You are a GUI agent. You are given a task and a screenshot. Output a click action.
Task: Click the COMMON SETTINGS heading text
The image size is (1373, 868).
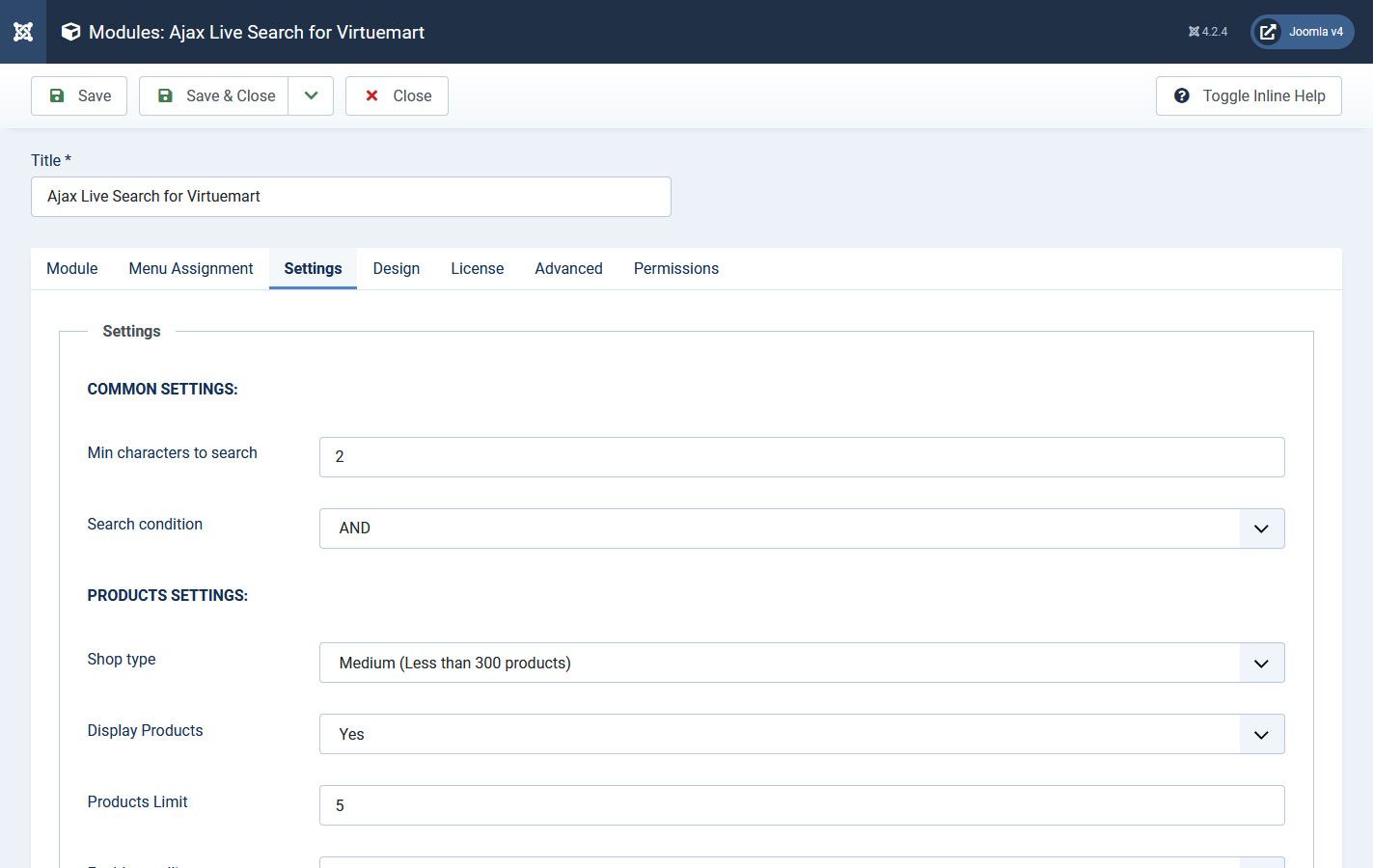[162, 390]
